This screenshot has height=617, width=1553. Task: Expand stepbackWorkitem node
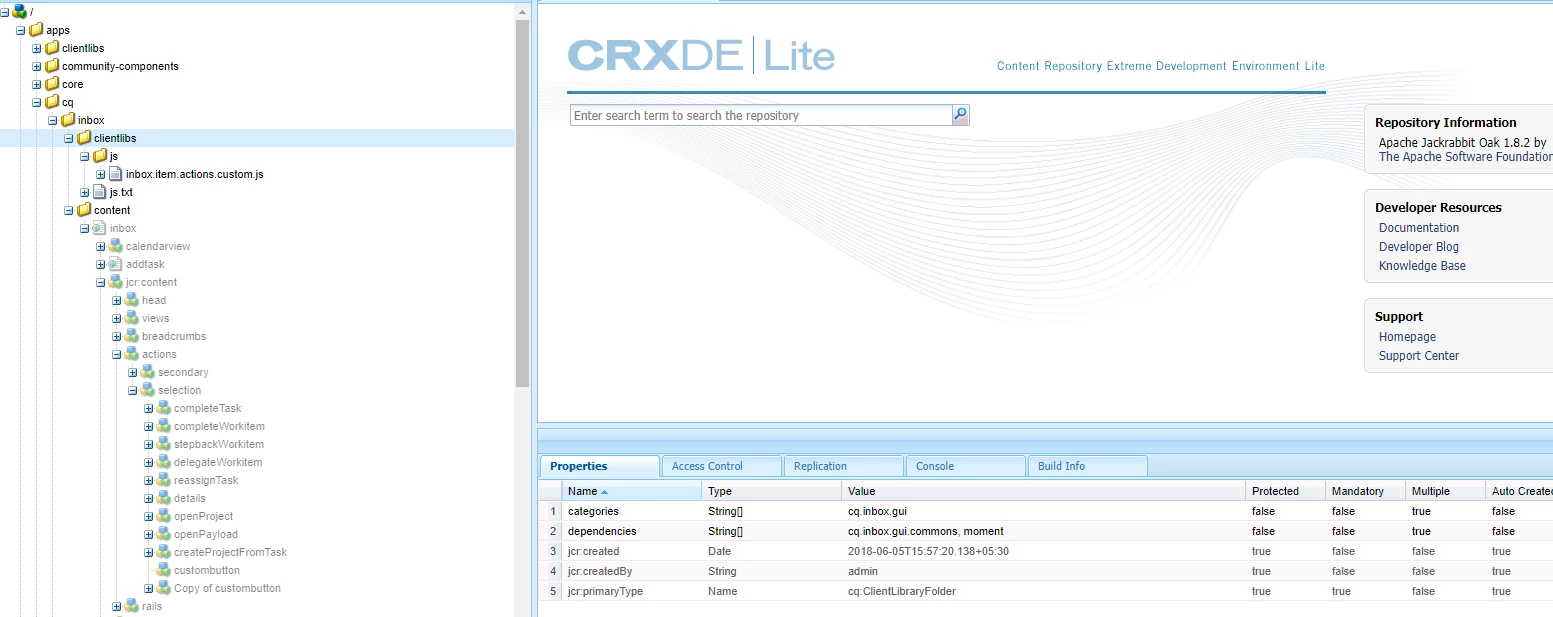click(149, 444)
